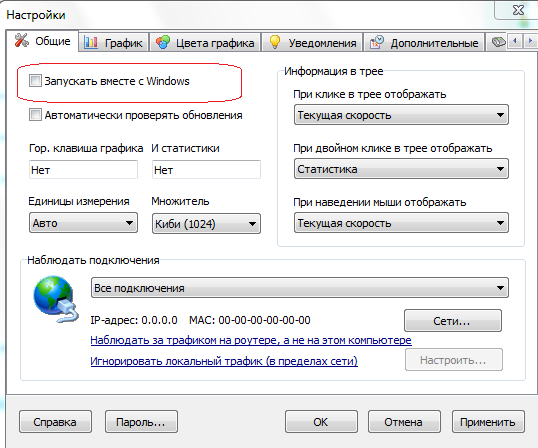
Task: Click the partially hidden tab icon after Дополнительные
Action: 499,42
